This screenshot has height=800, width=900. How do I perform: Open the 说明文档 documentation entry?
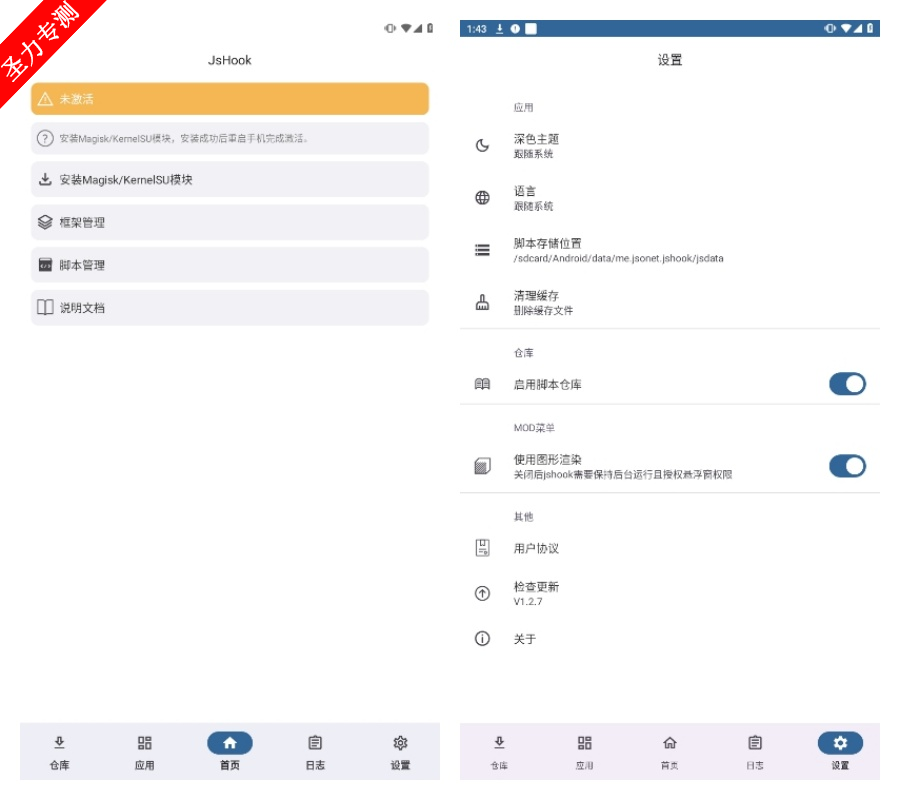click(x=230, y=308)
